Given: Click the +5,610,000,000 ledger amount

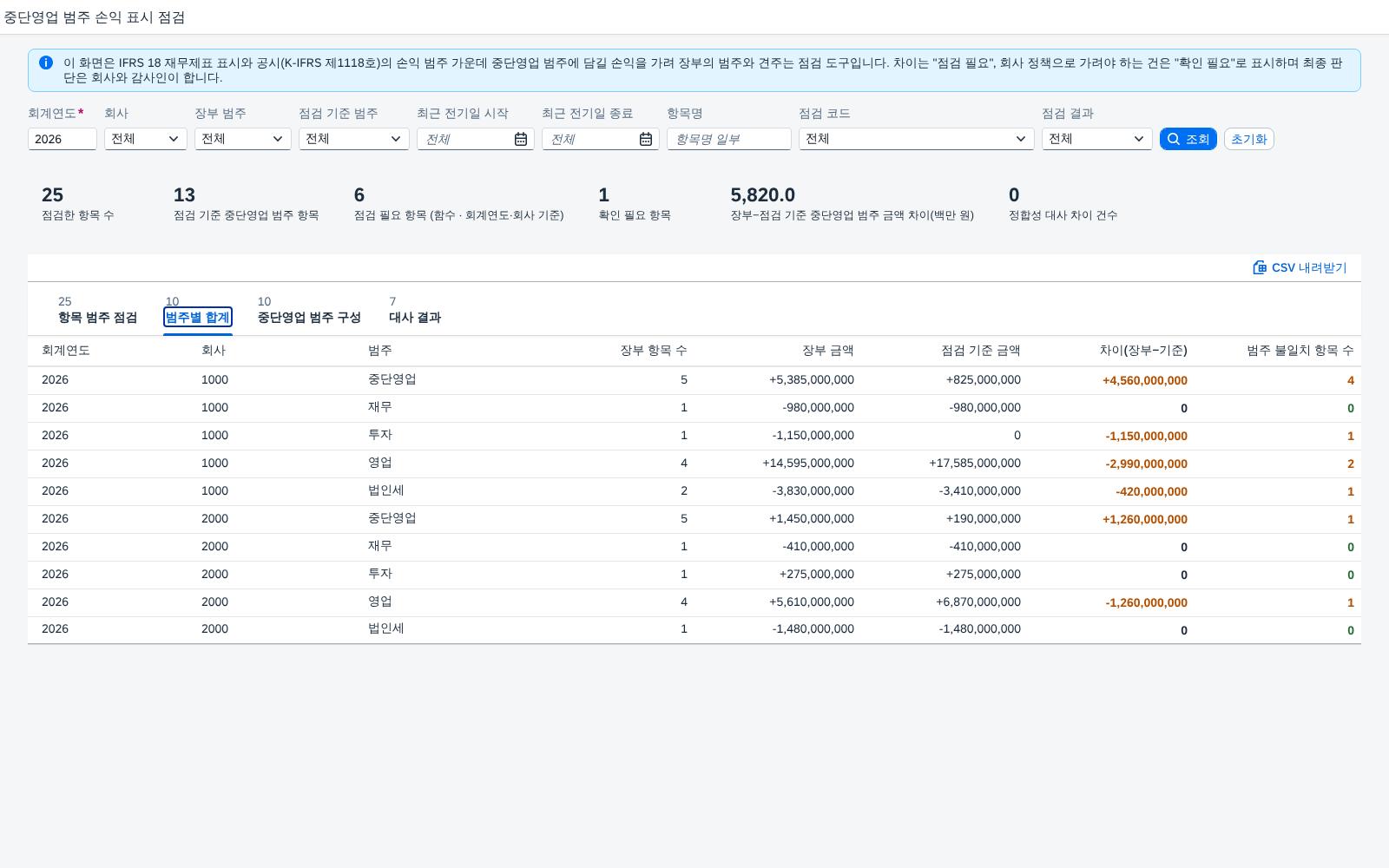Looking at the screenshot, I should click(x=812, y=602).
